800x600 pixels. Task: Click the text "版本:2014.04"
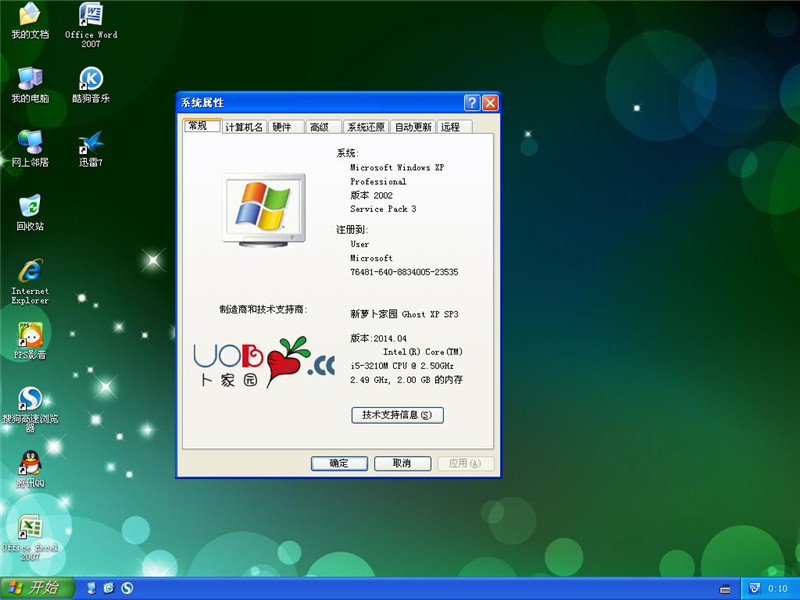click(x=379, y=338)
